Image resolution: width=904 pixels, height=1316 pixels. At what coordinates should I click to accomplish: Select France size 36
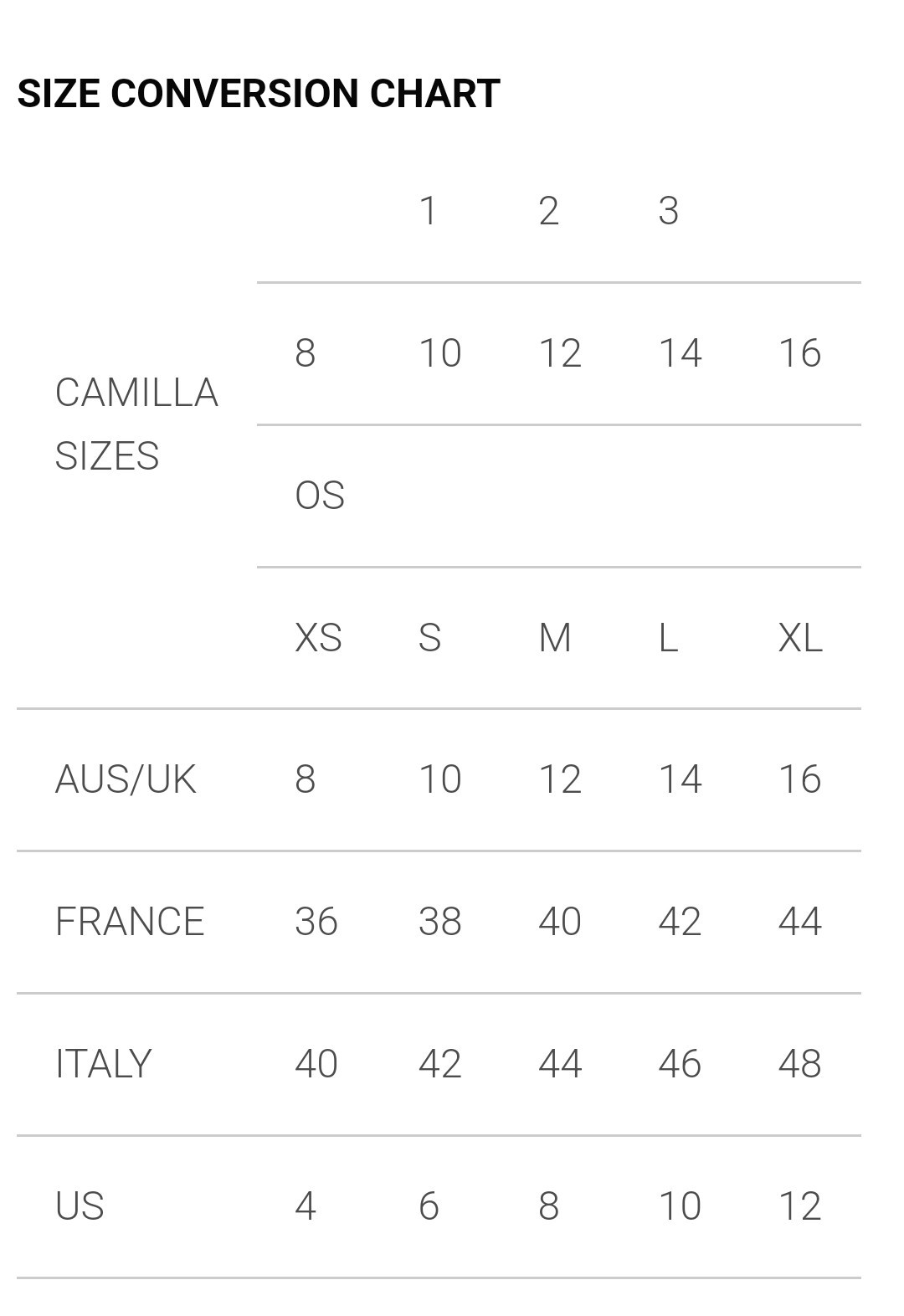pos(316,922)
